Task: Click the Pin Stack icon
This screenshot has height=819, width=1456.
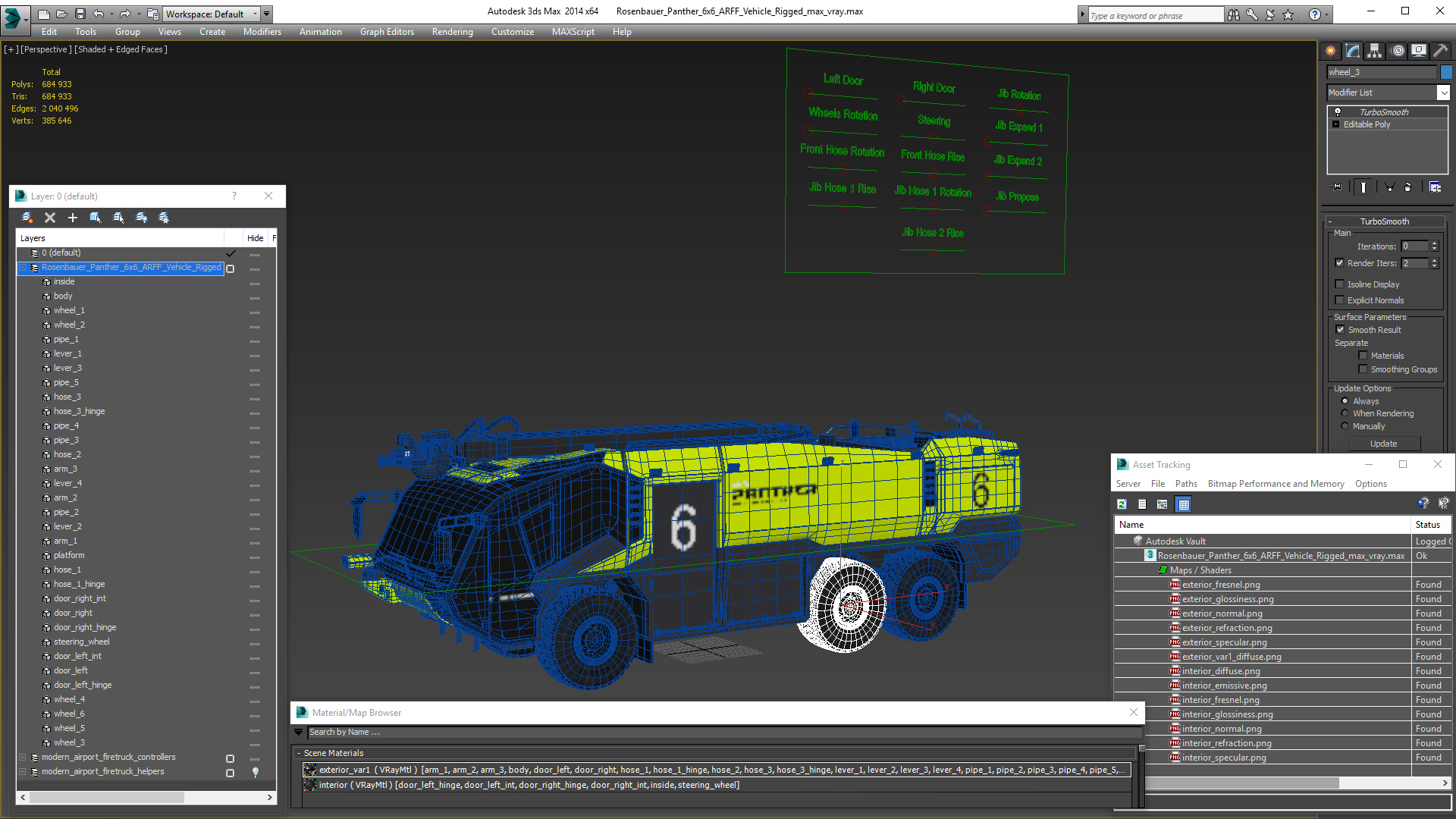Action: (x=1337, y=187)
